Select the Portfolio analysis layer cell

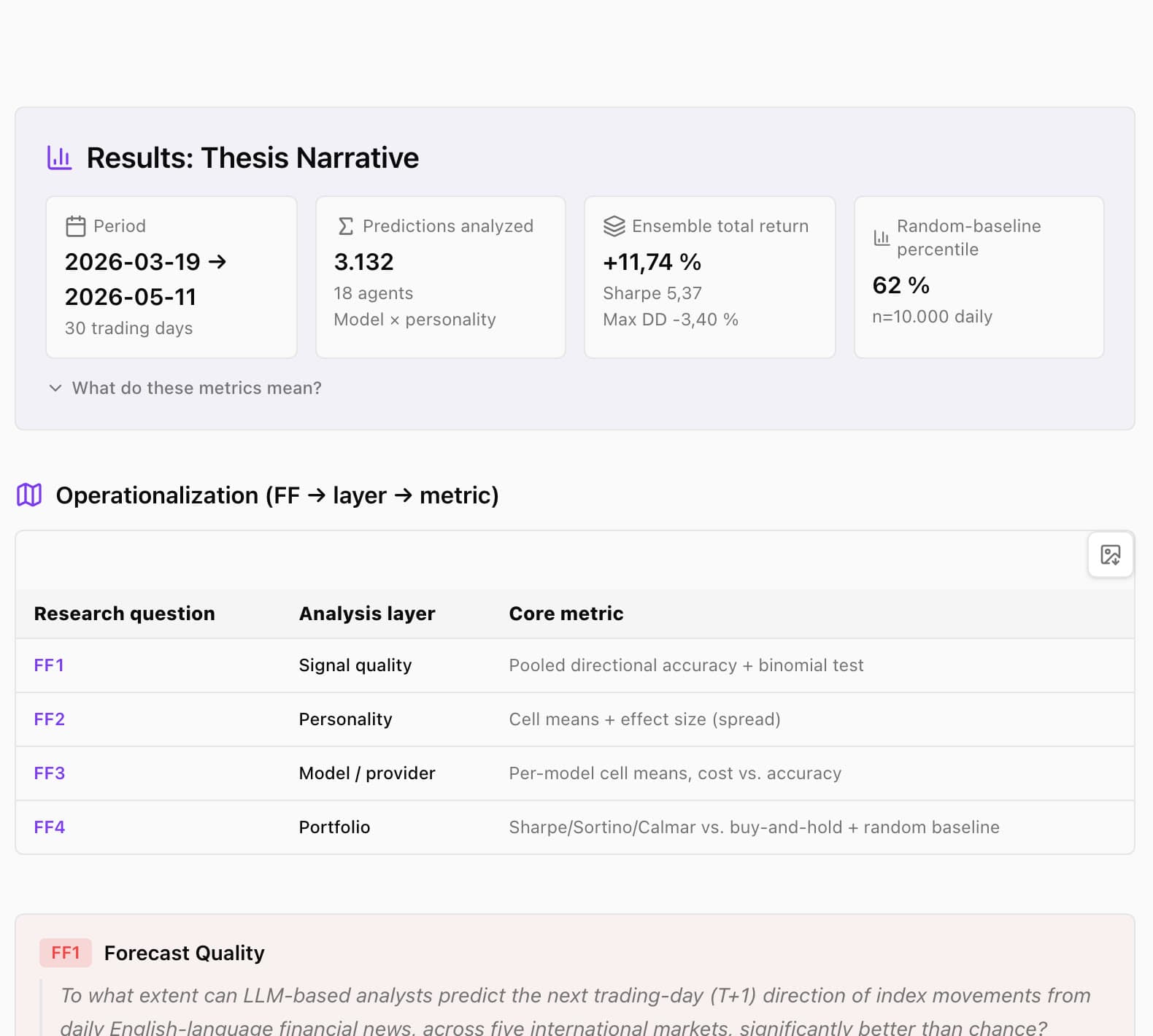tap(335, 827)
